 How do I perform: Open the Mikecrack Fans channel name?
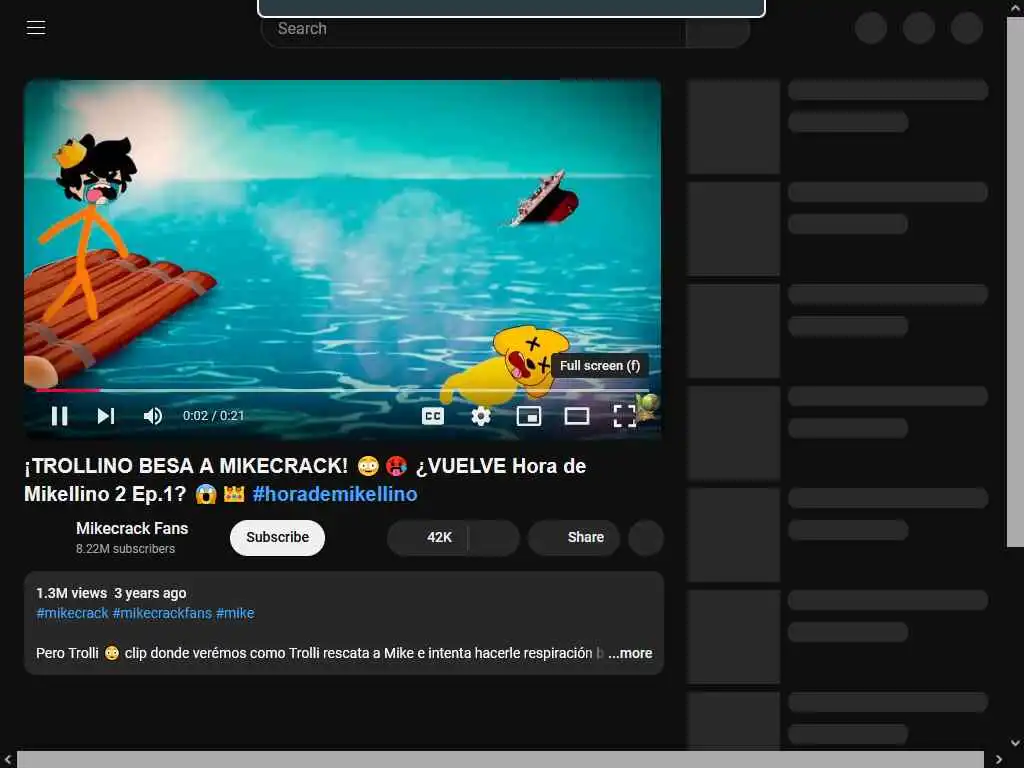[x=132, y=528]
